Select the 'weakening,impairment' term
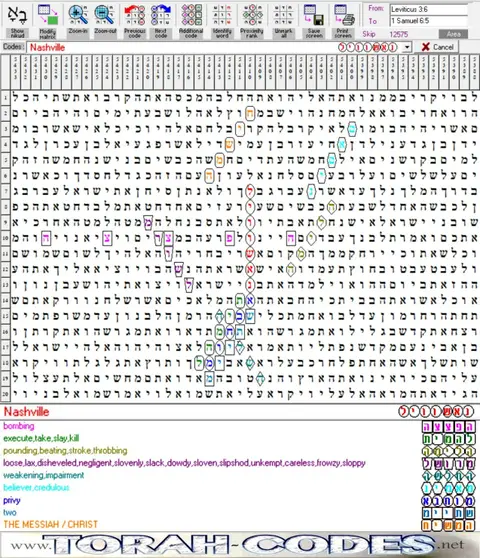Screen dimensions: 480x558 point(44,475)
